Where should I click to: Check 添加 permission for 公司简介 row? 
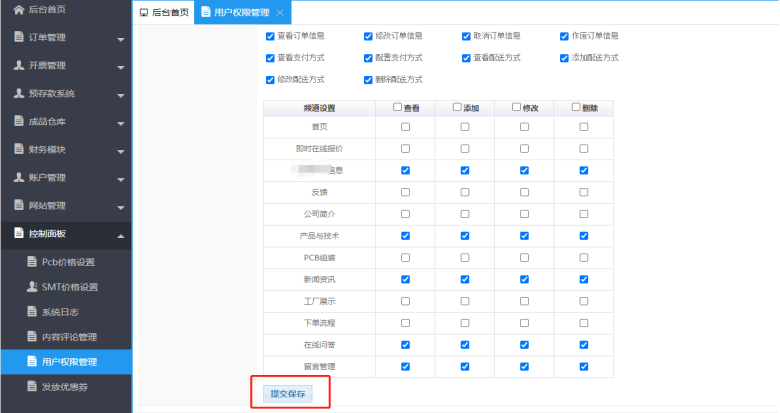pos(465,214)
